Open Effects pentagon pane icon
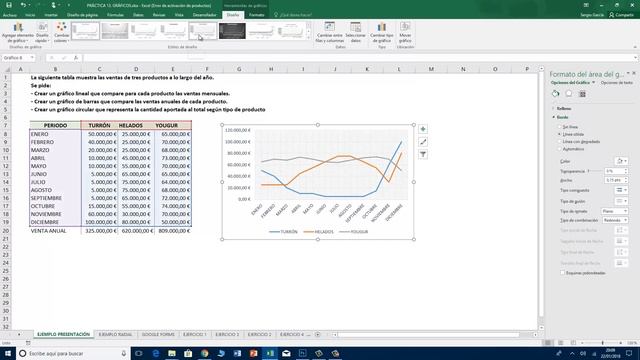This screenshot has width=640, height=360. pos(569,94)
